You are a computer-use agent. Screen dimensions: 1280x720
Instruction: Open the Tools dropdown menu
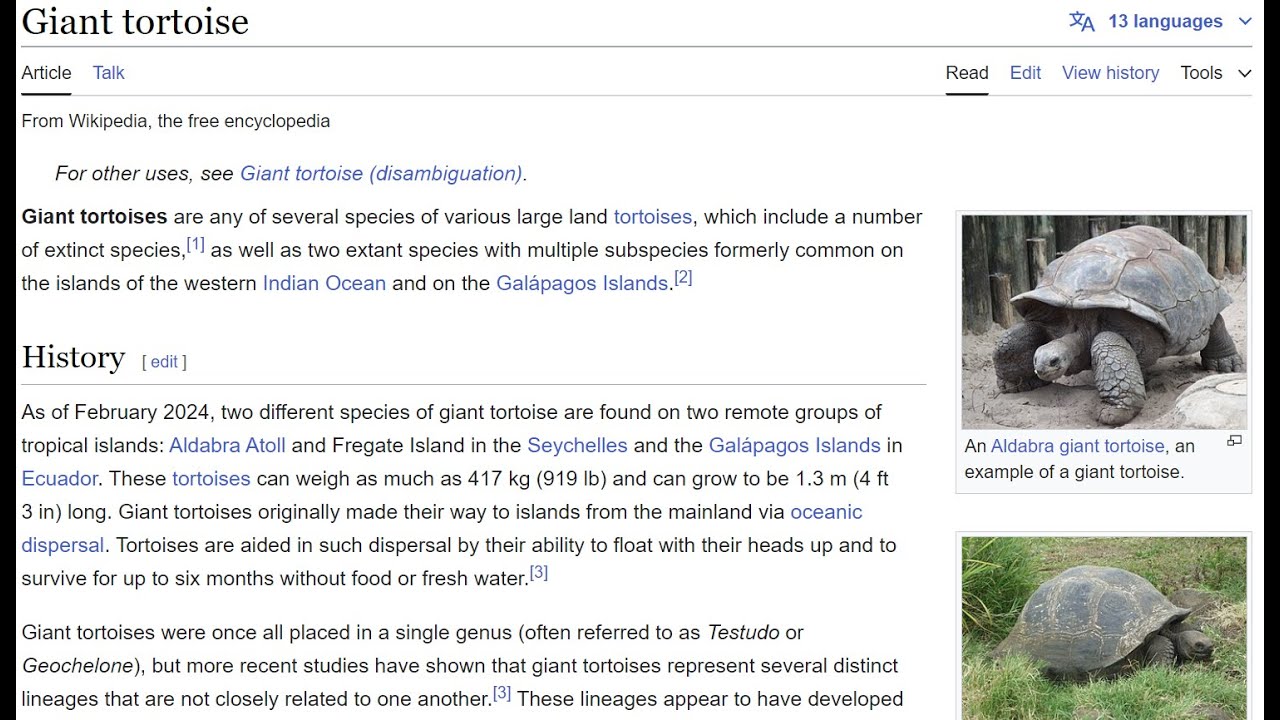1215,73
